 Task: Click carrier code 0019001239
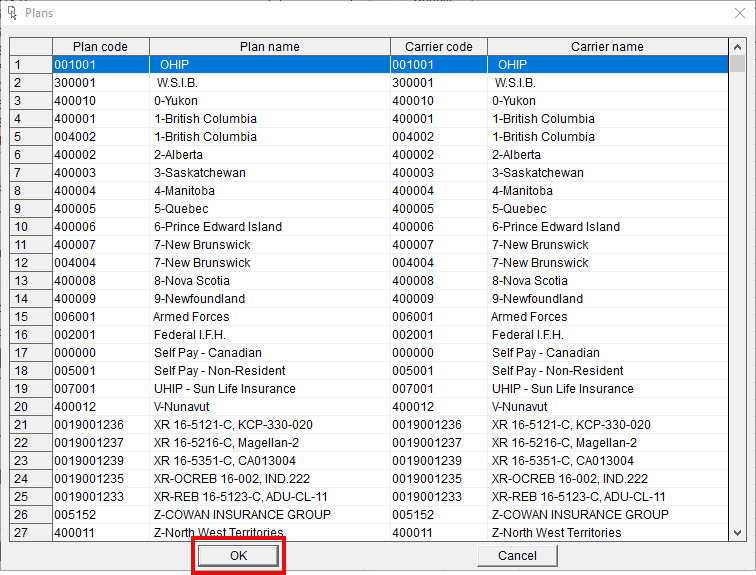pos(439,461)
